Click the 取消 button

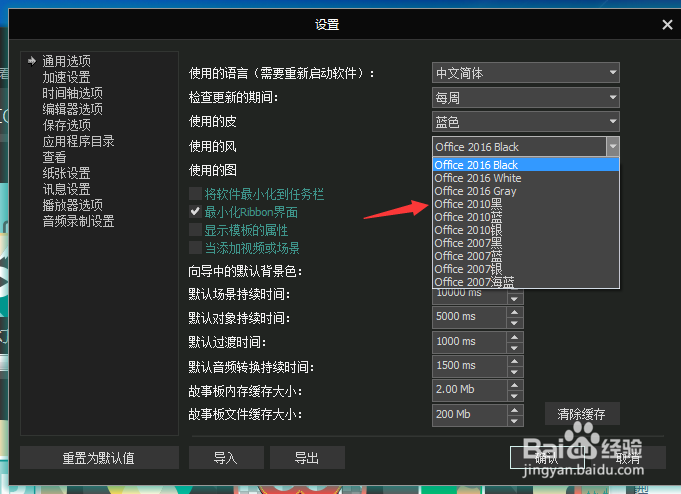628,458
